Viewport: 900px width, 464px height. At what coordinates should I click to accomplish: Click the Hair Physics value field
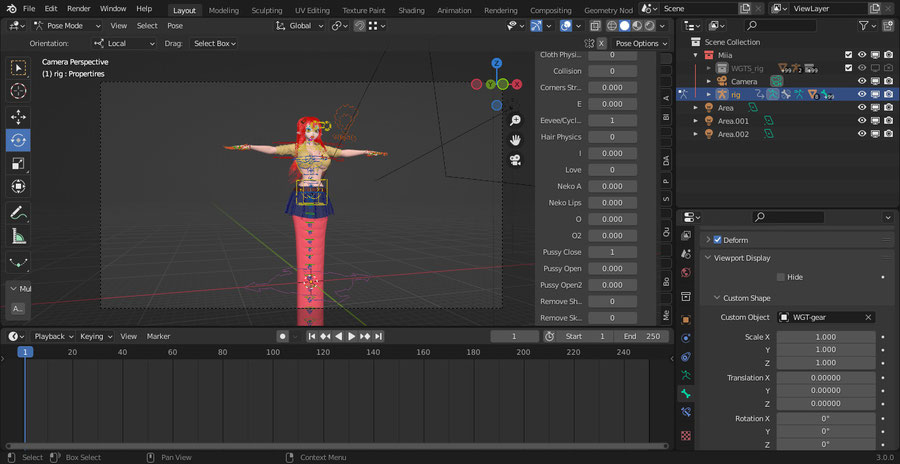612,137
